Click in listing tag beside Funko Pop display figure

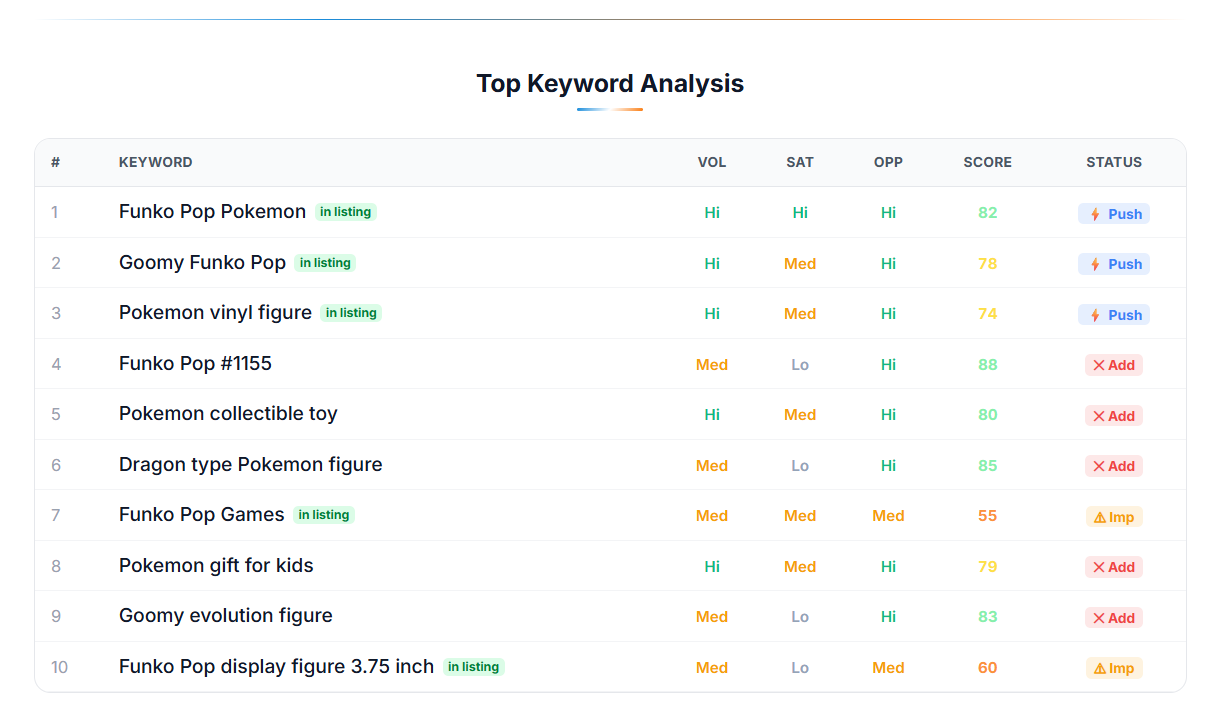(474, 667)
